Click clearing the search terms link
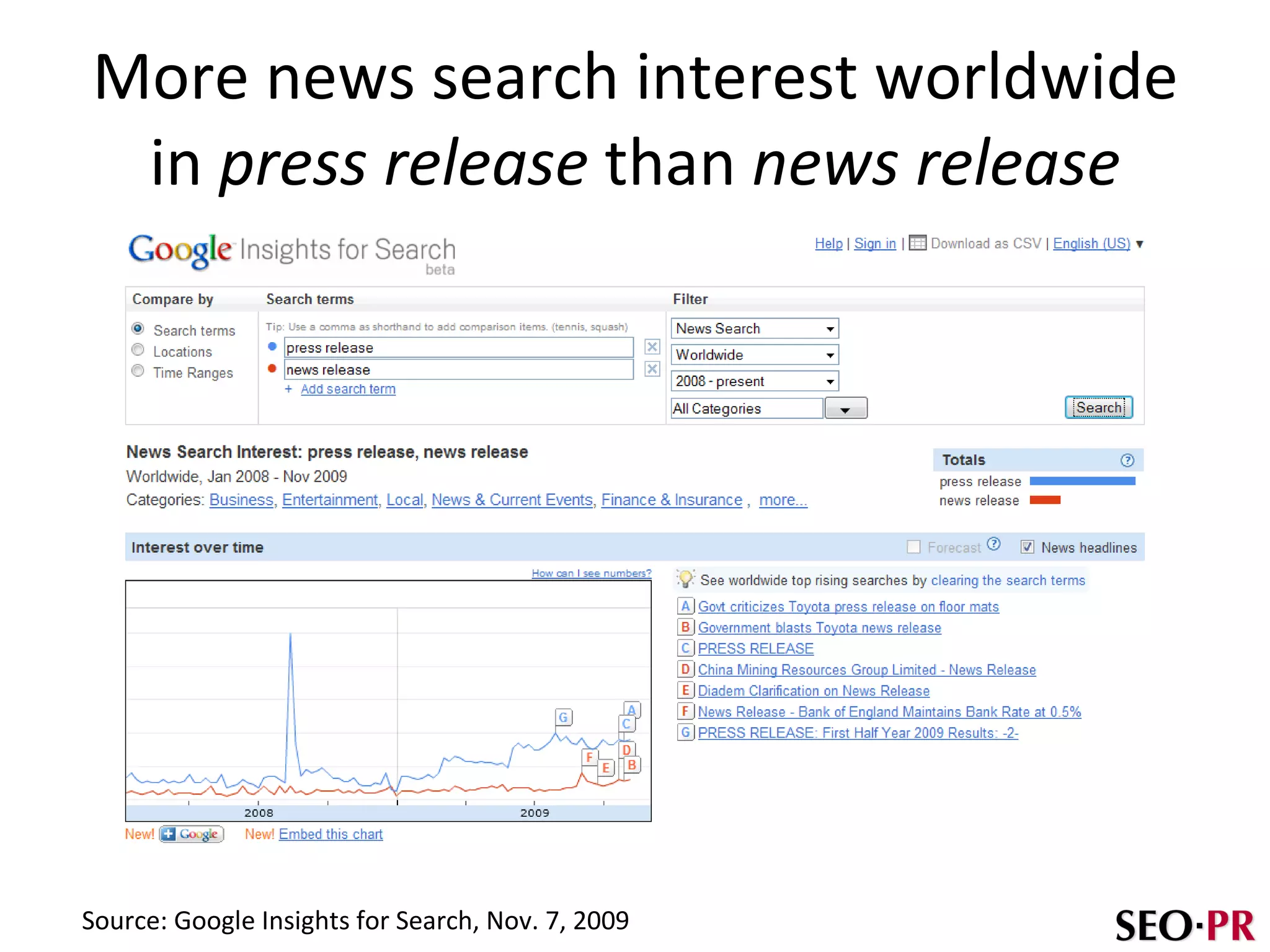This screenshot has height=952, width=1270. pyautogui.click(x=1008, y=580)
